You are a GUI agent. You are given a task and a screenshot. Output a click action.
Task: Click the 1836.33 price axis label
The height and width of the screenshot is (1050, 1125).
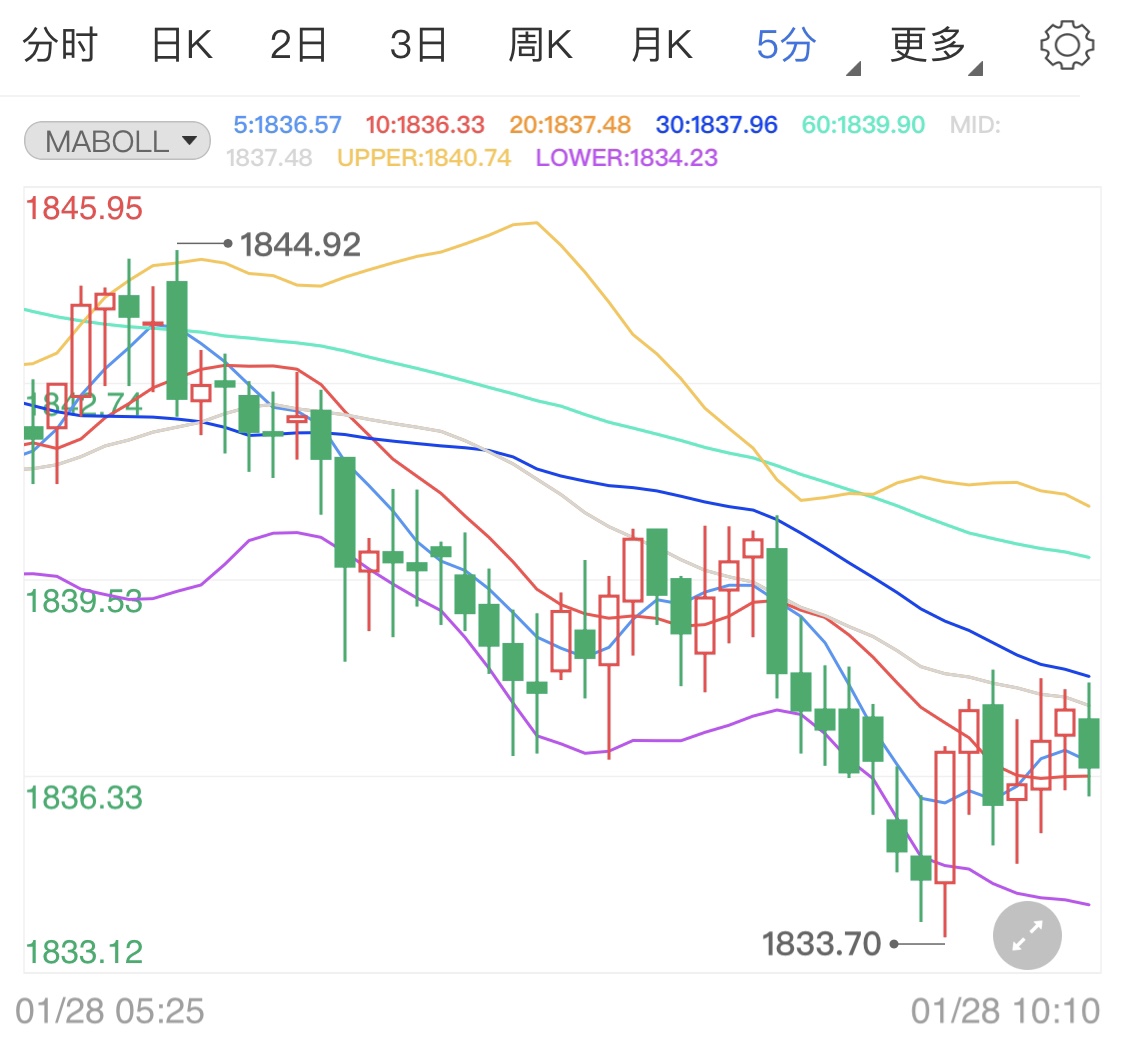pos(84,798)
